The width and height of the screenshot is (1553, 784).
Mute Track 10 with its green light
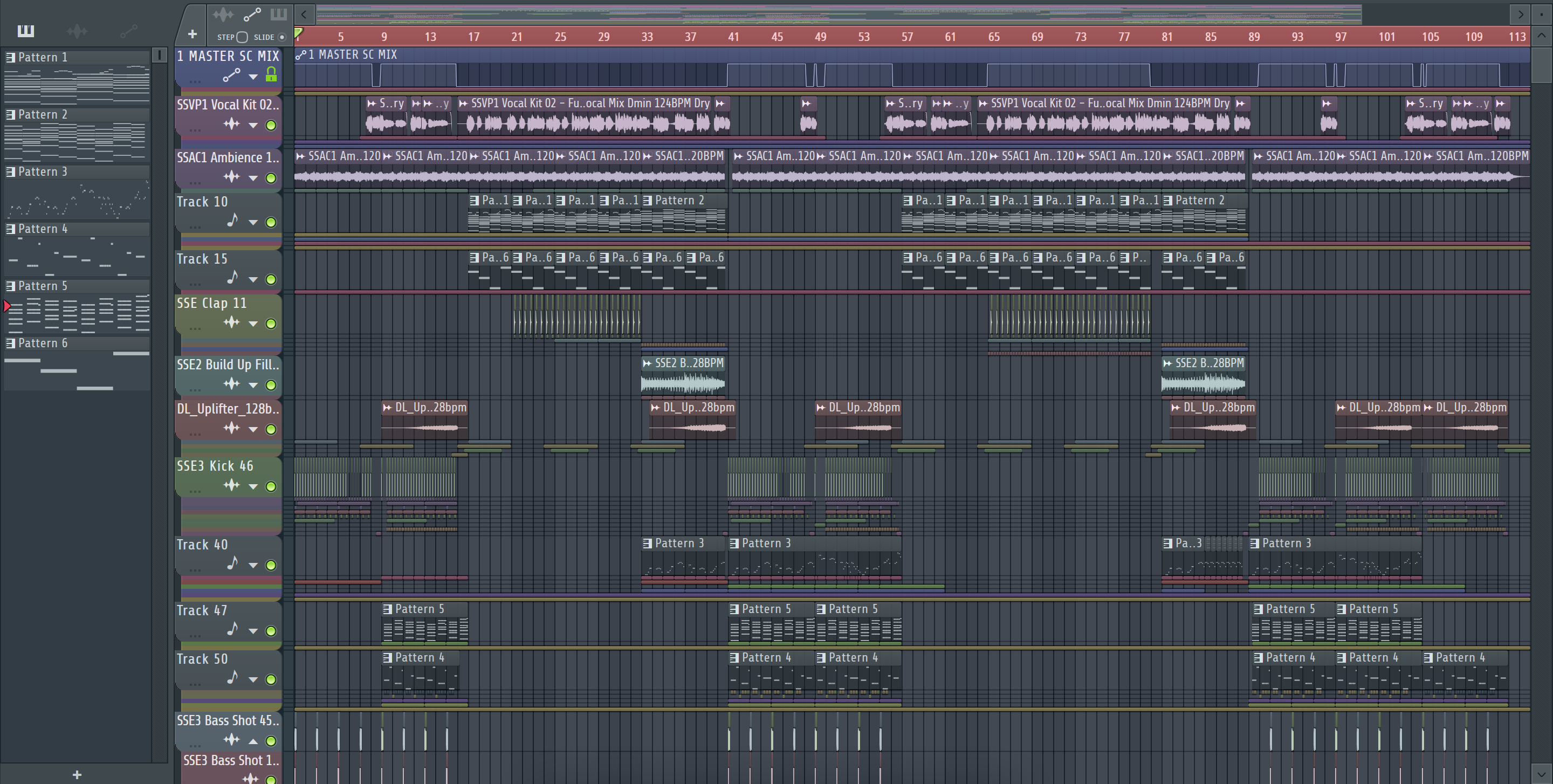[x=271, y=222]
